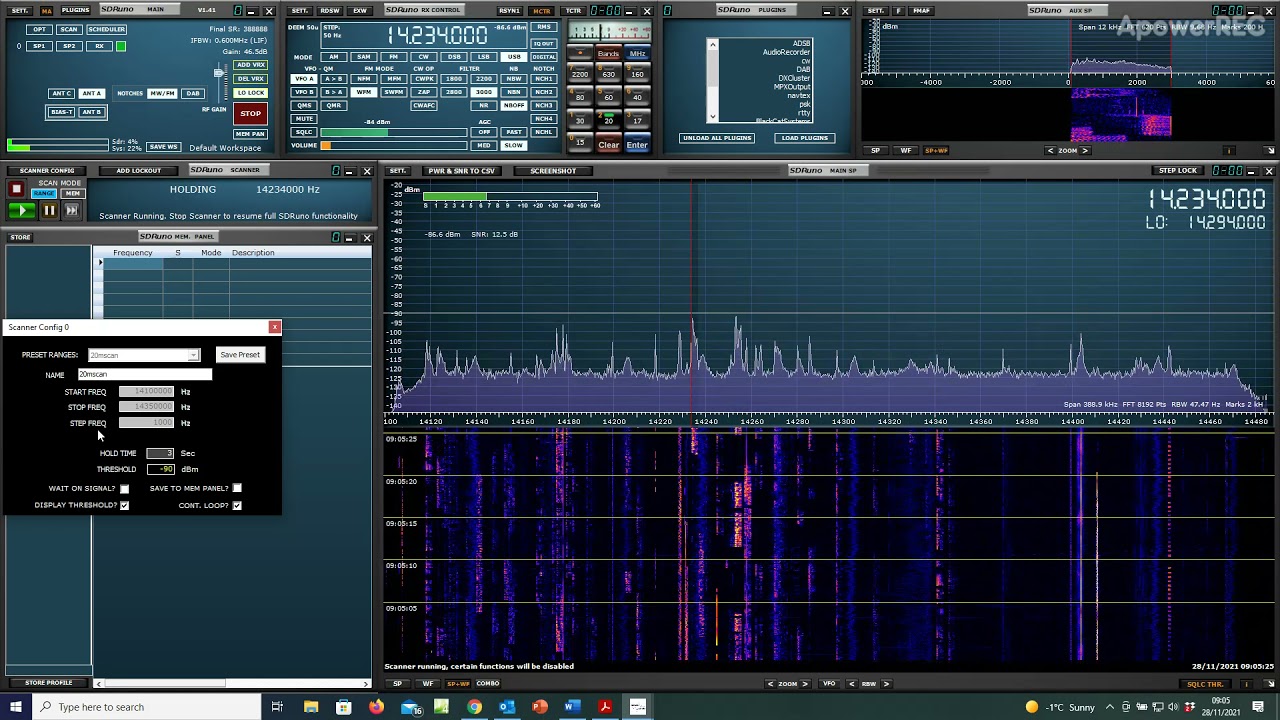
Task: Click the resize arrow icon in Aux SP corner
Action: coord(1270,151)
